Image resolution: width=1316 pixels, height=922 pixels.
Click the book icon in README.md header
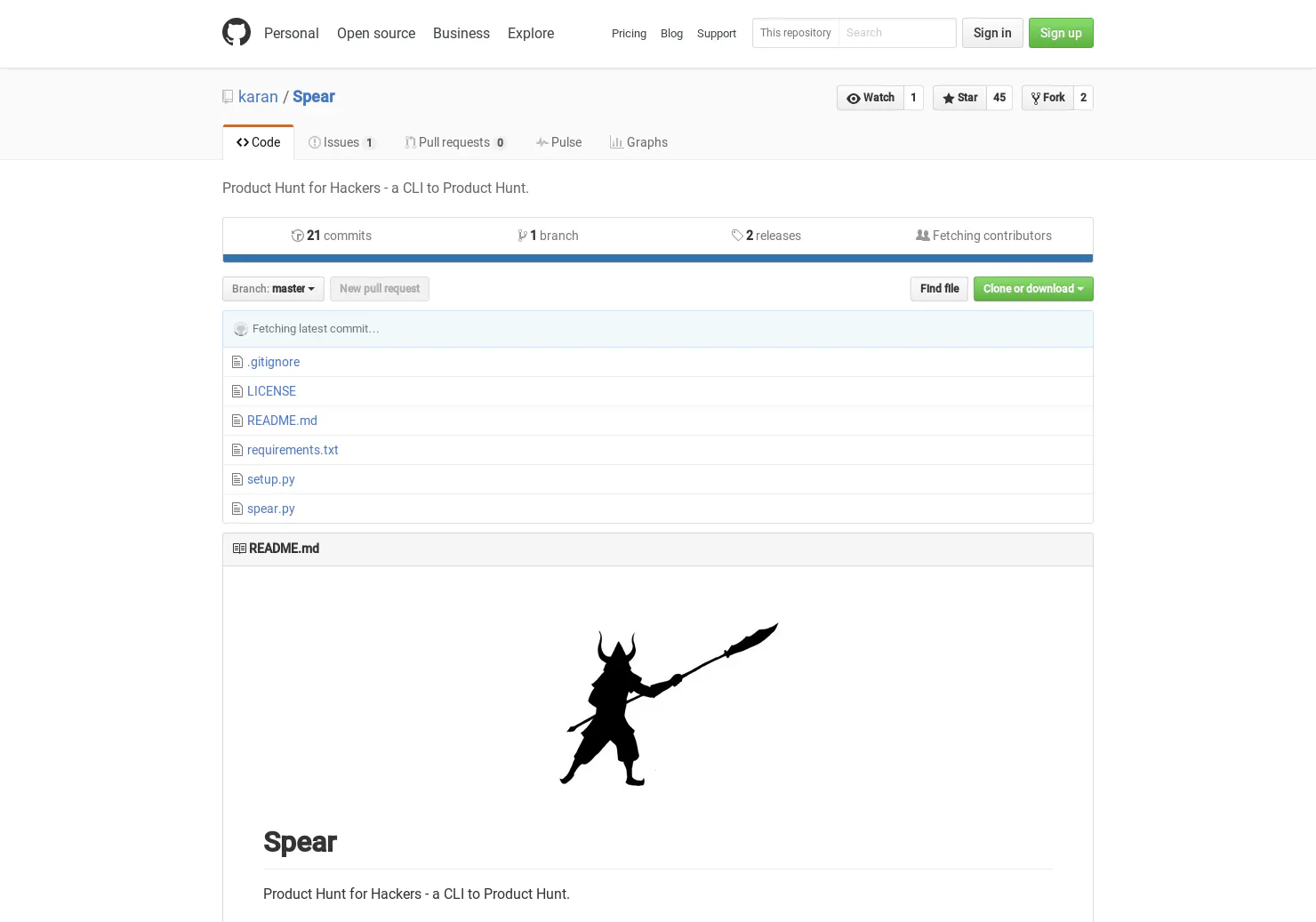(239, 549)
